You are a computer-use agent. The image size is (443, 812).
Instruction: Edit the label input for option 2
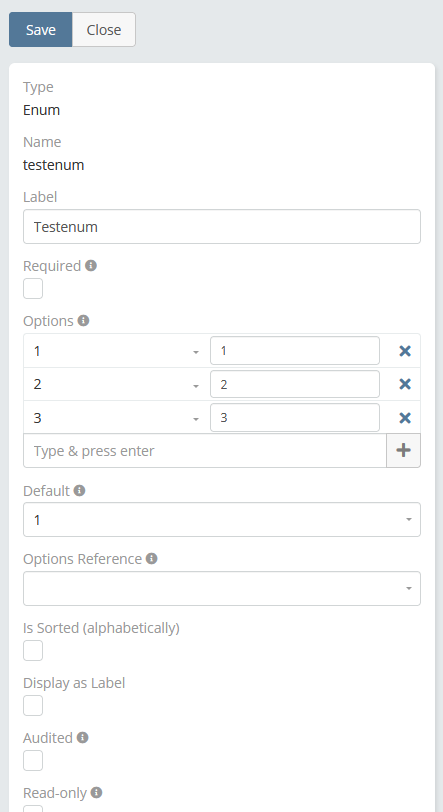click(x=295, y=384)
